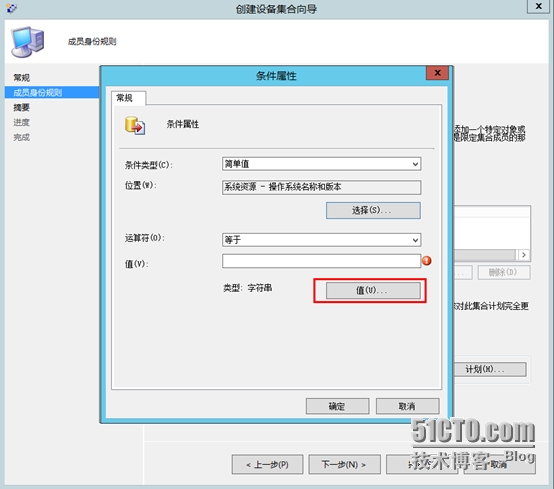Select 进度 in the wizard sidebar
Viewport: 554px width, 489px height.
(x=22, y=122)
